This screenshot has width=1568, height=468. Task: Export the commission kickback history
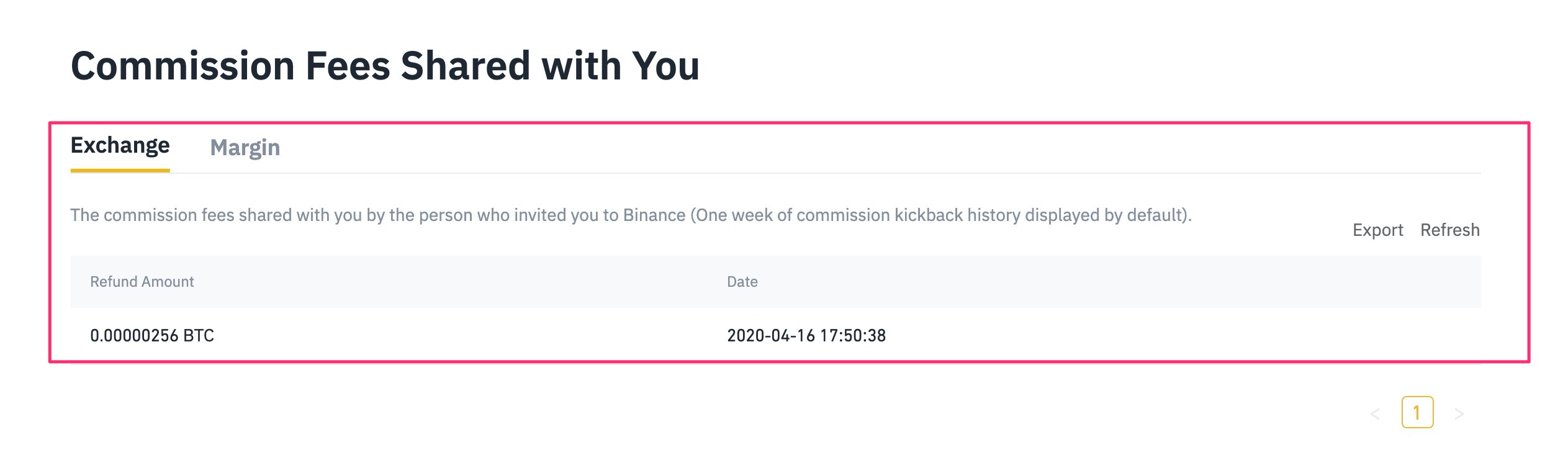pos(1377,230)
